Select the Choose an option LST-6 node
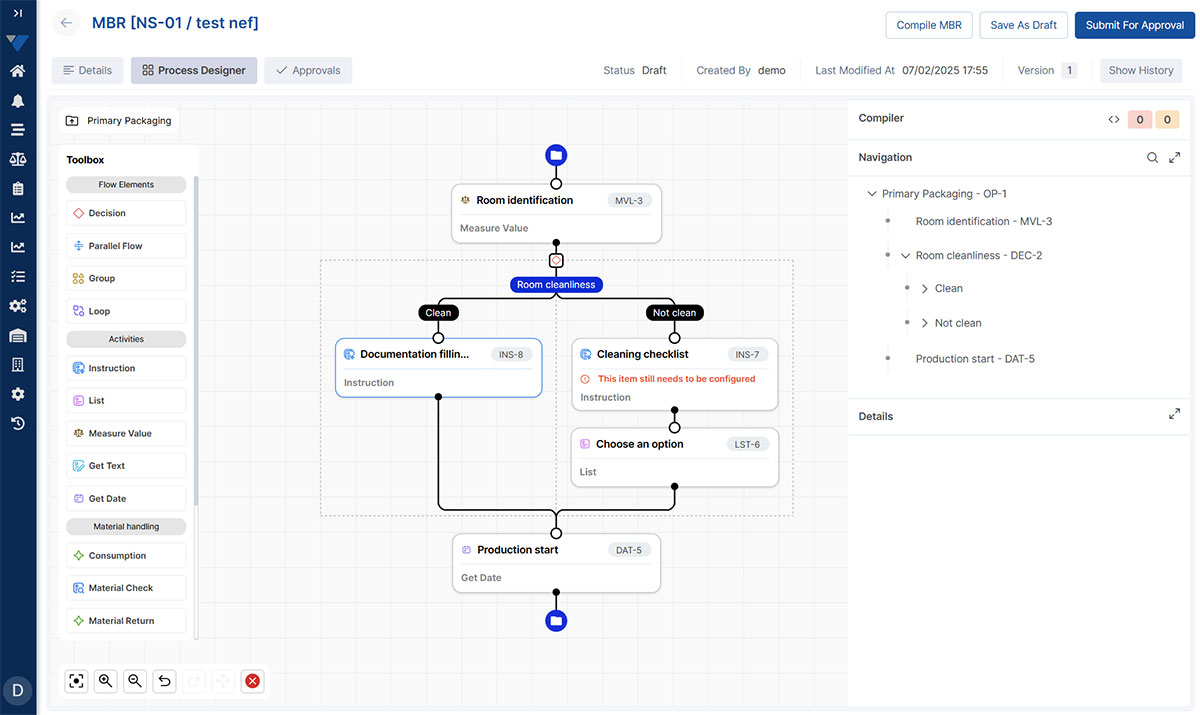Image resolution: width=1200 pixels, height=715 pixels. coord(675,458)
